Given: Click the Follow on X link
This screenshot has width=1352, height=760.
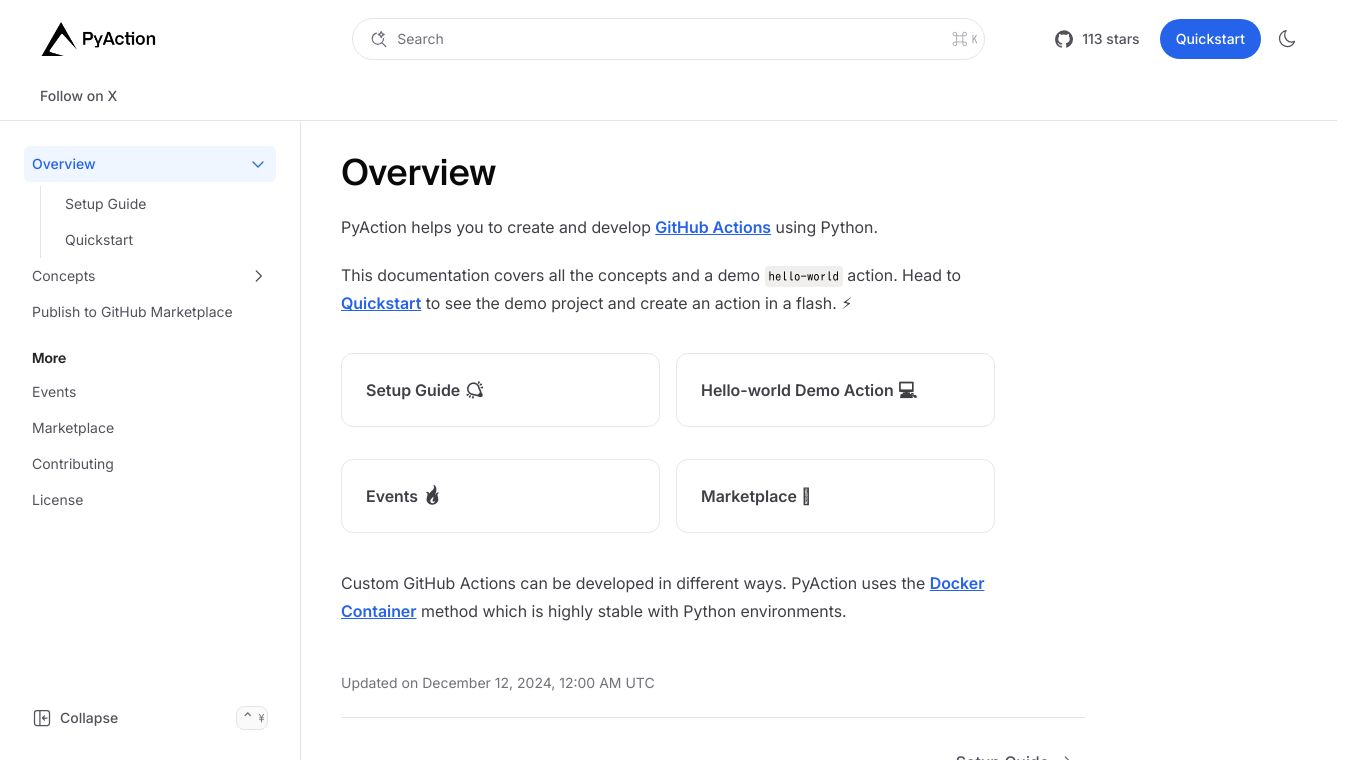Looking at the screenshot, I should [x=78, y=96].
